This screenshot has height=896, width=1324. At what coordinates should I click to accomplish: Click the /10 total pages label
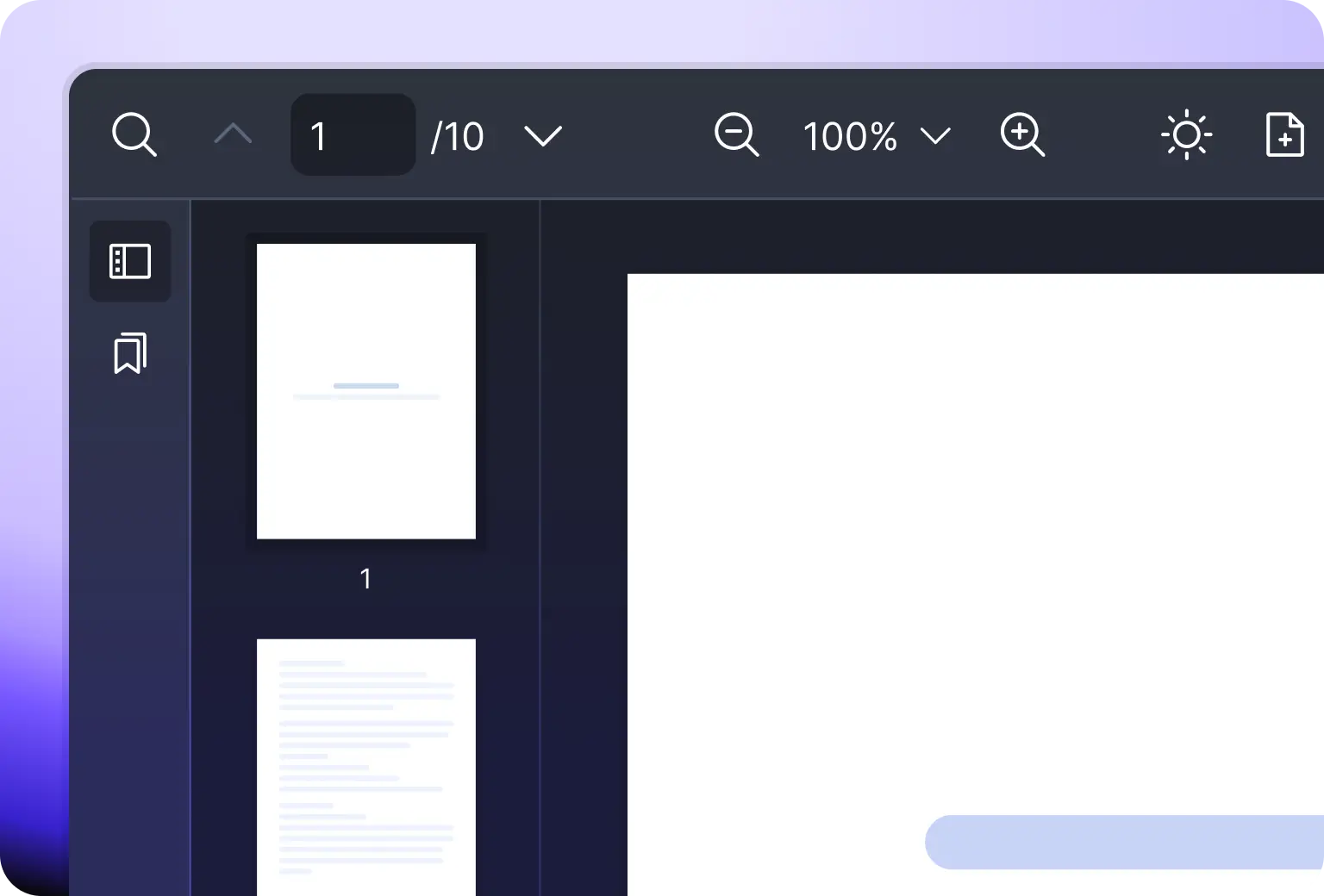[458, 136]
